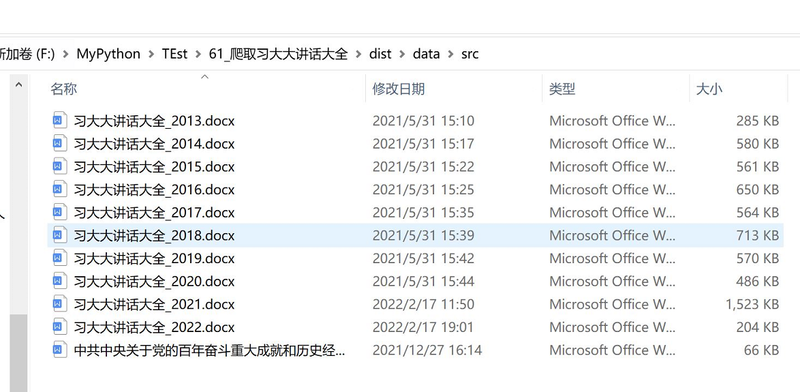Select the file 习大大讲话大全_2019.docx
Viewport: 800px width, 392px height.
coord(415,258)
